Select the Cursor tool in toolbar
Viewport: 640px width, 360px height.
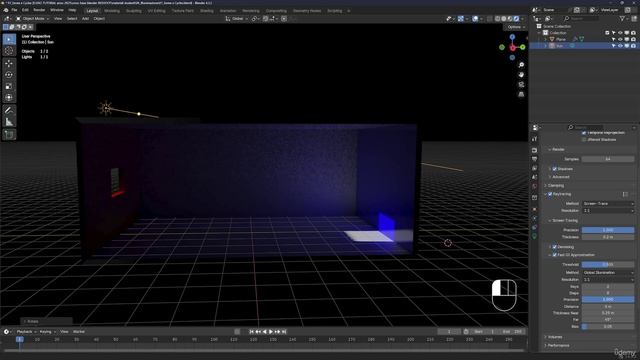[x=9, y=51]
